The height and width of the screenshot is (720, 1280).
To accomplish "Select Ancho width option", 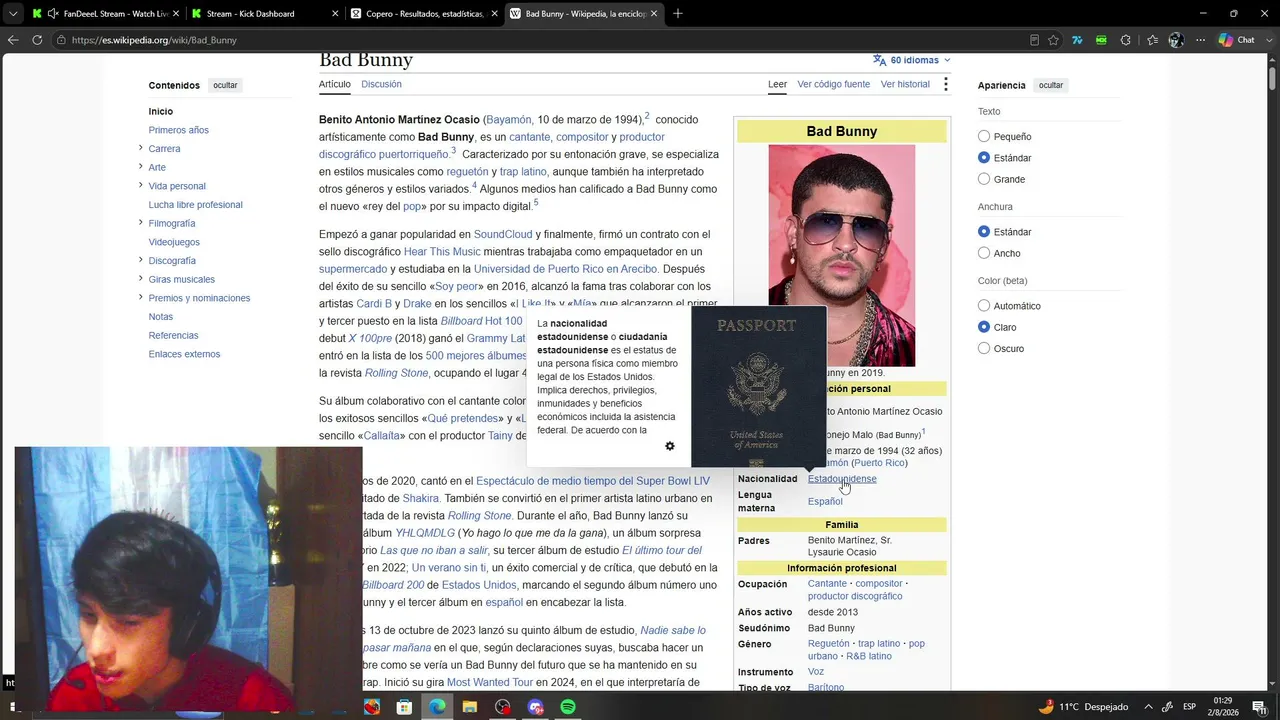I will (984, 253).
